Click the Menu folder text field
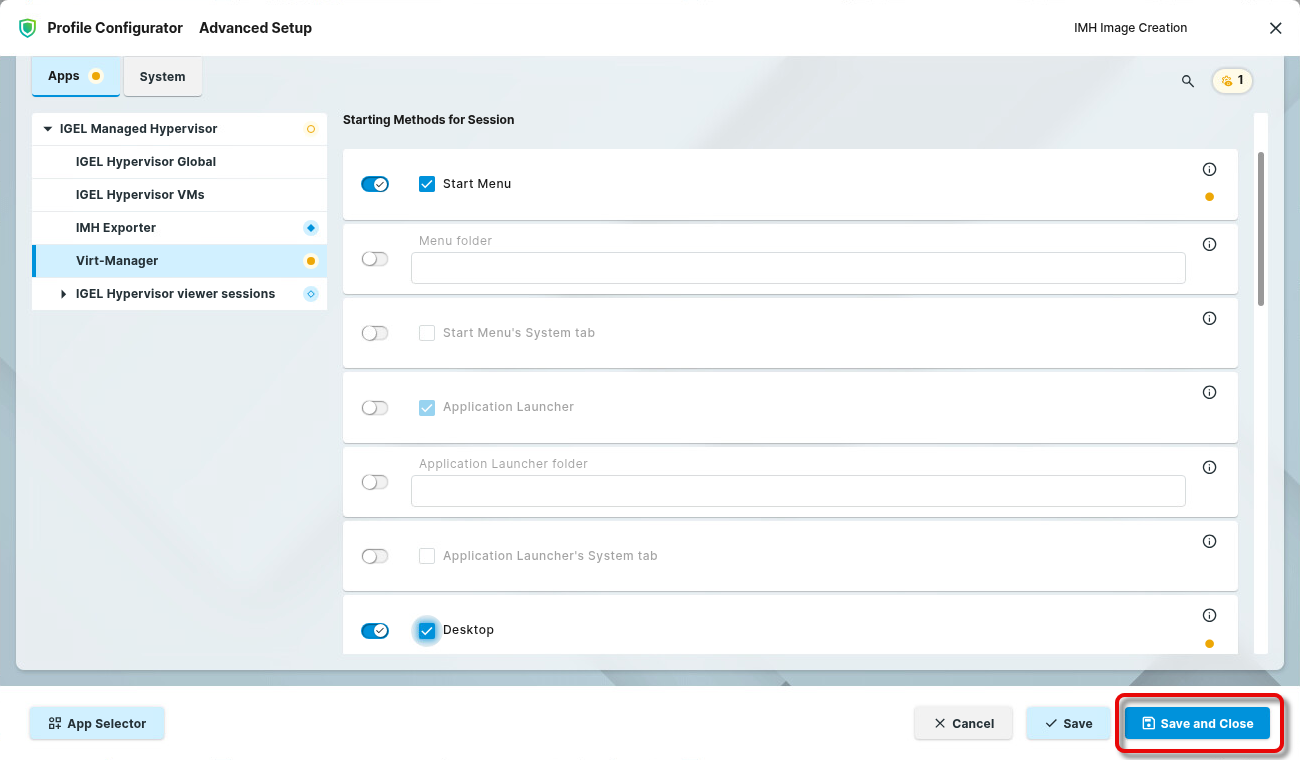This screenshot has width=1300, height=760. (x=797, y=268)
